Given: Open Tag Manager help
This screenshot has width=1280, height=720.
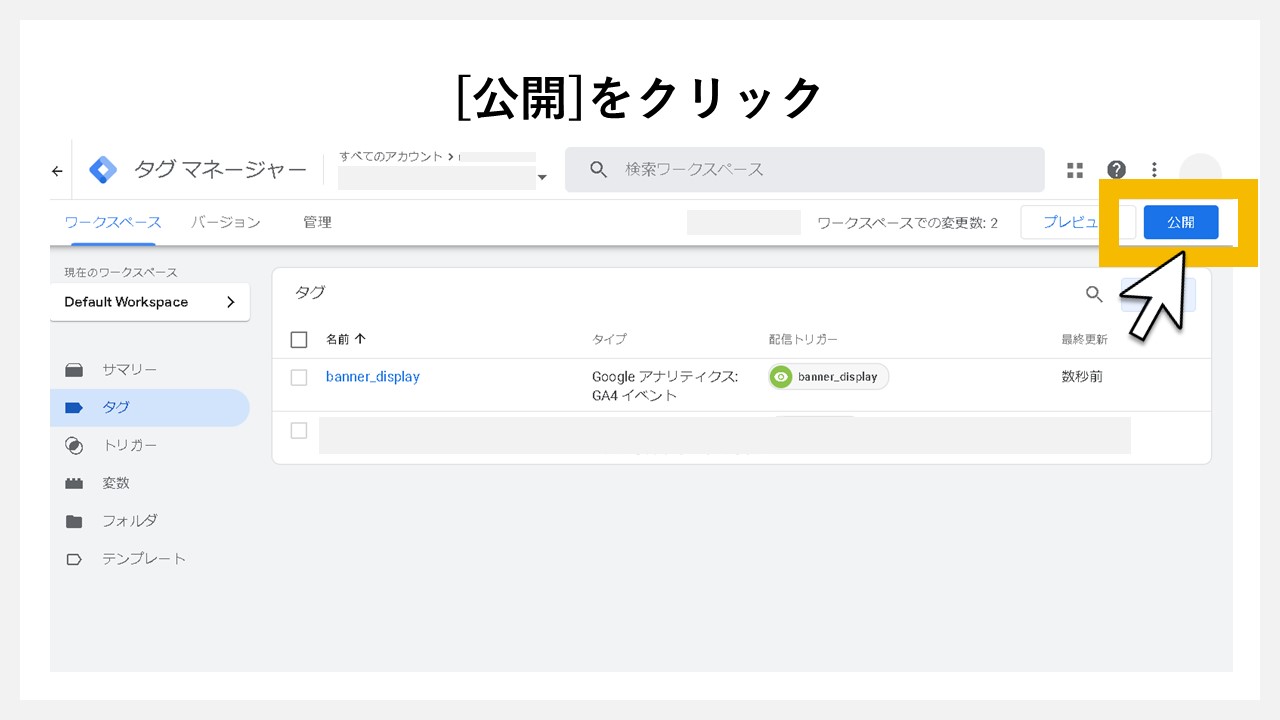Looking at the screenshot, I should 1116,169.
